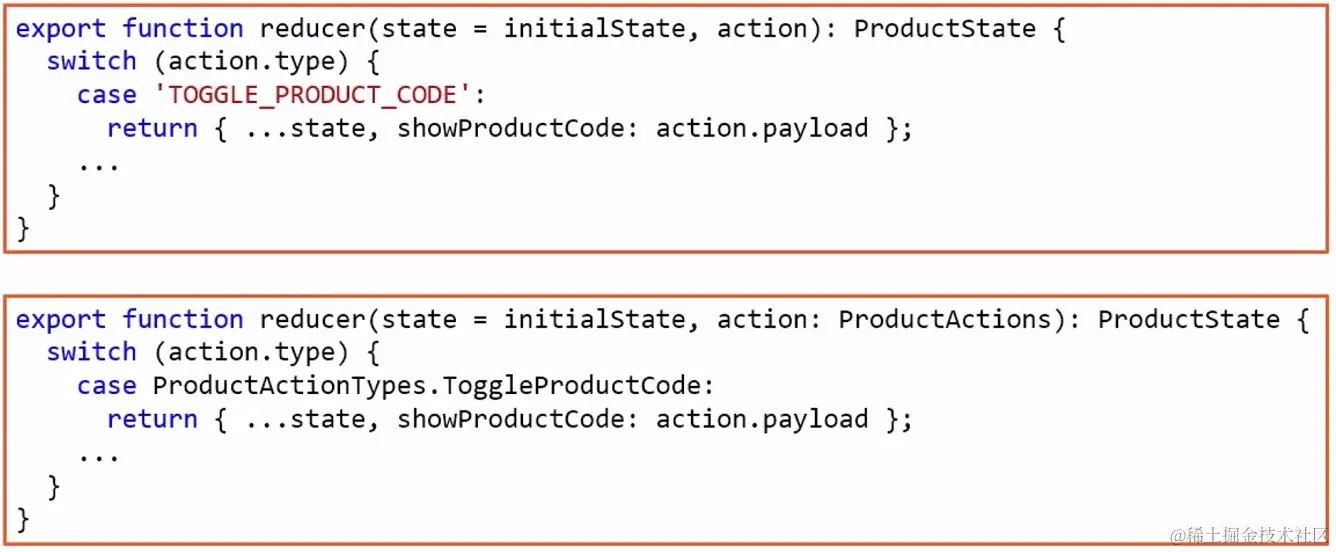Click the export keyword in the second snippet

[x=61, y=320]
